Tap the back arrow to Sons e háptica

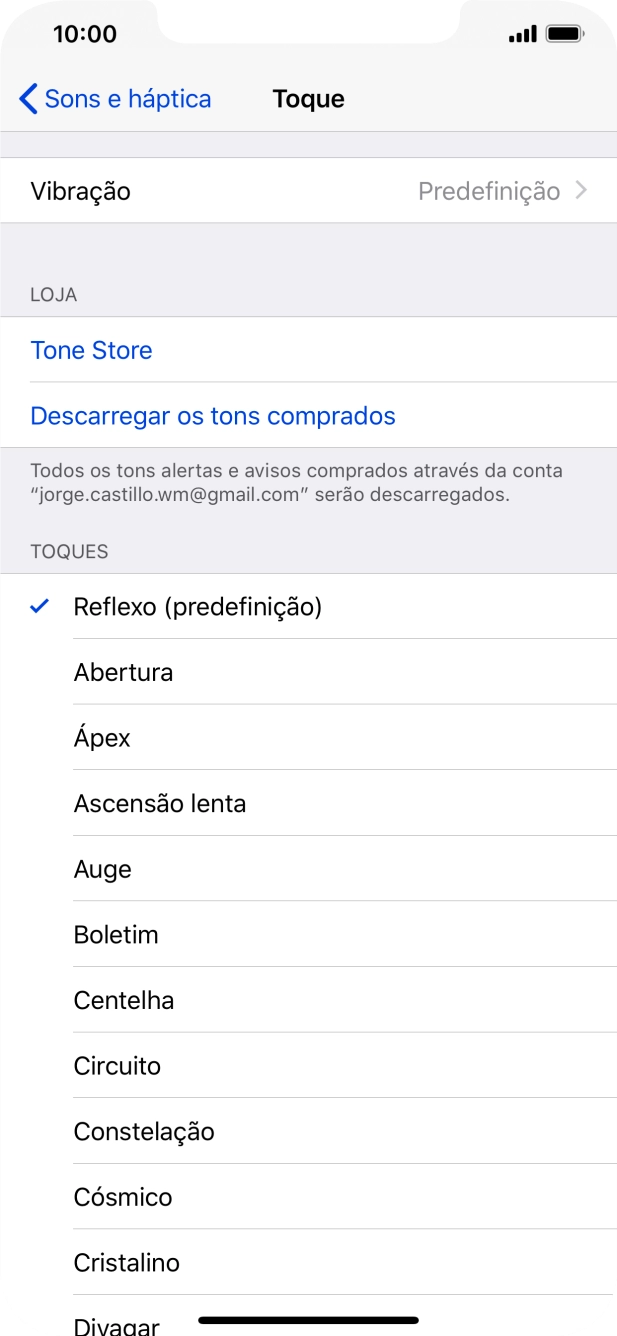tap(25, 98)
